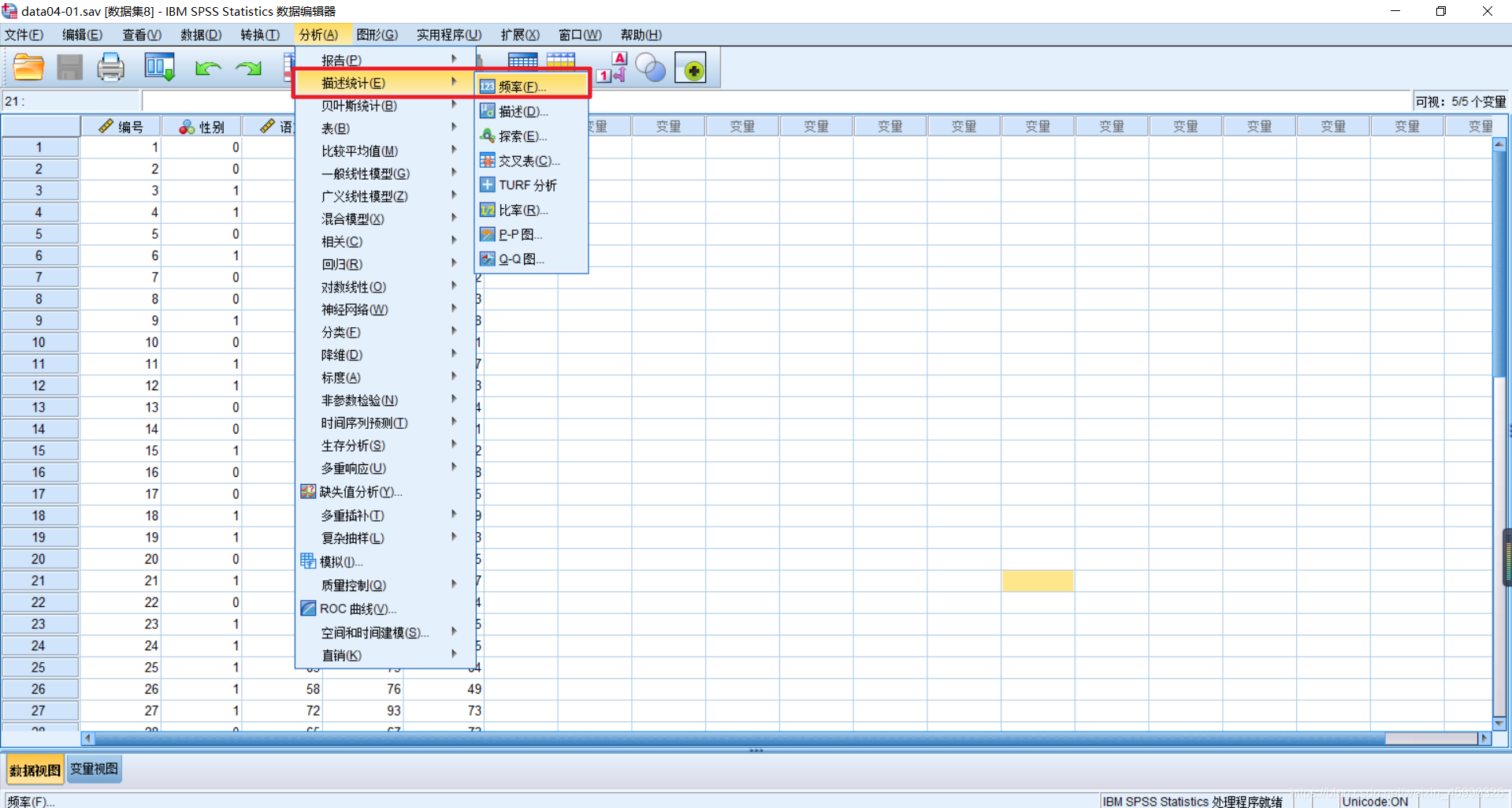Screen dimensions: 1512x808
Task: Expand the 报告(P) submenu arrow
Action: (454, 59)
